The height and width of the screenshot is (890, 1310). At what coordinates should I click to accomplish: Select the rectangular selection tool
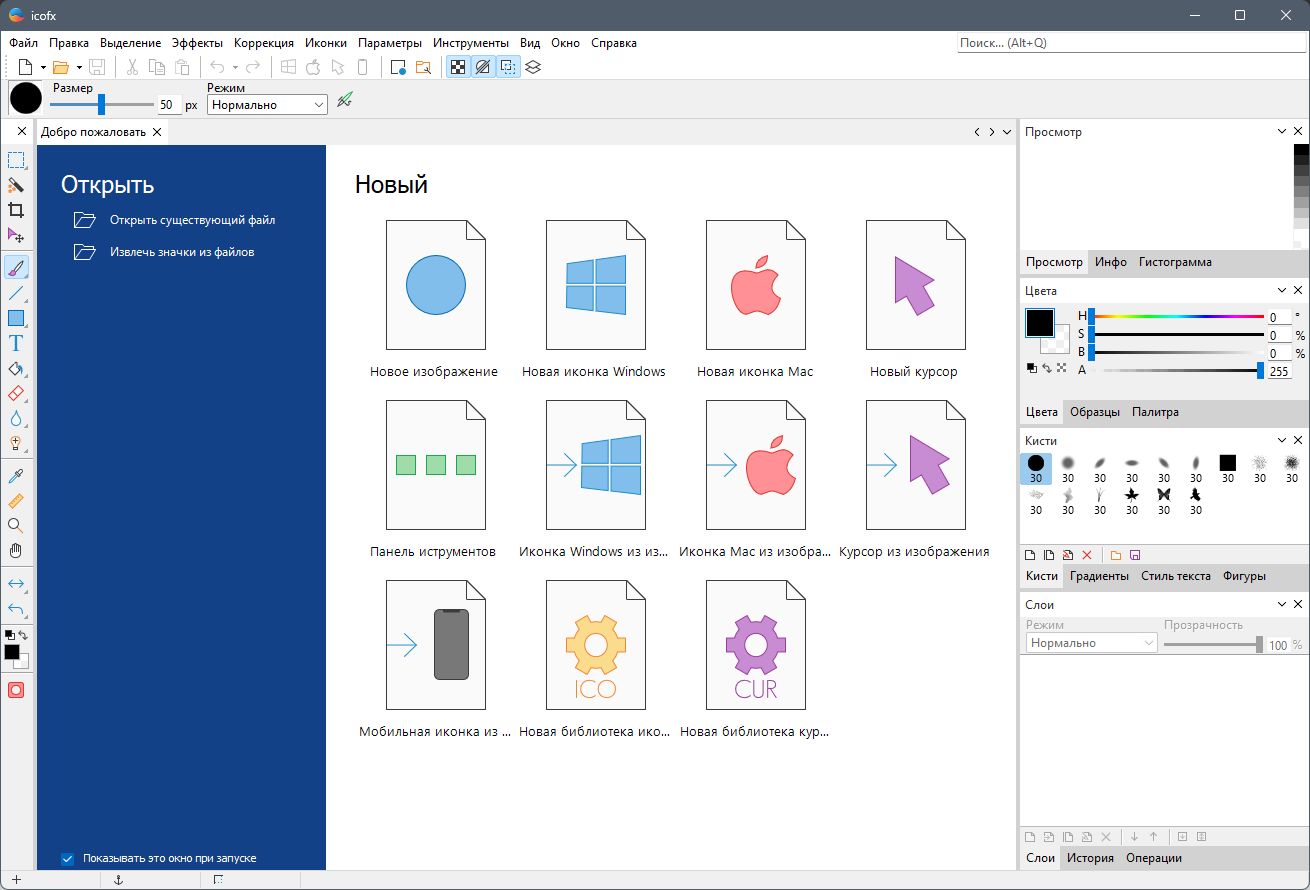tap(16, 160)
